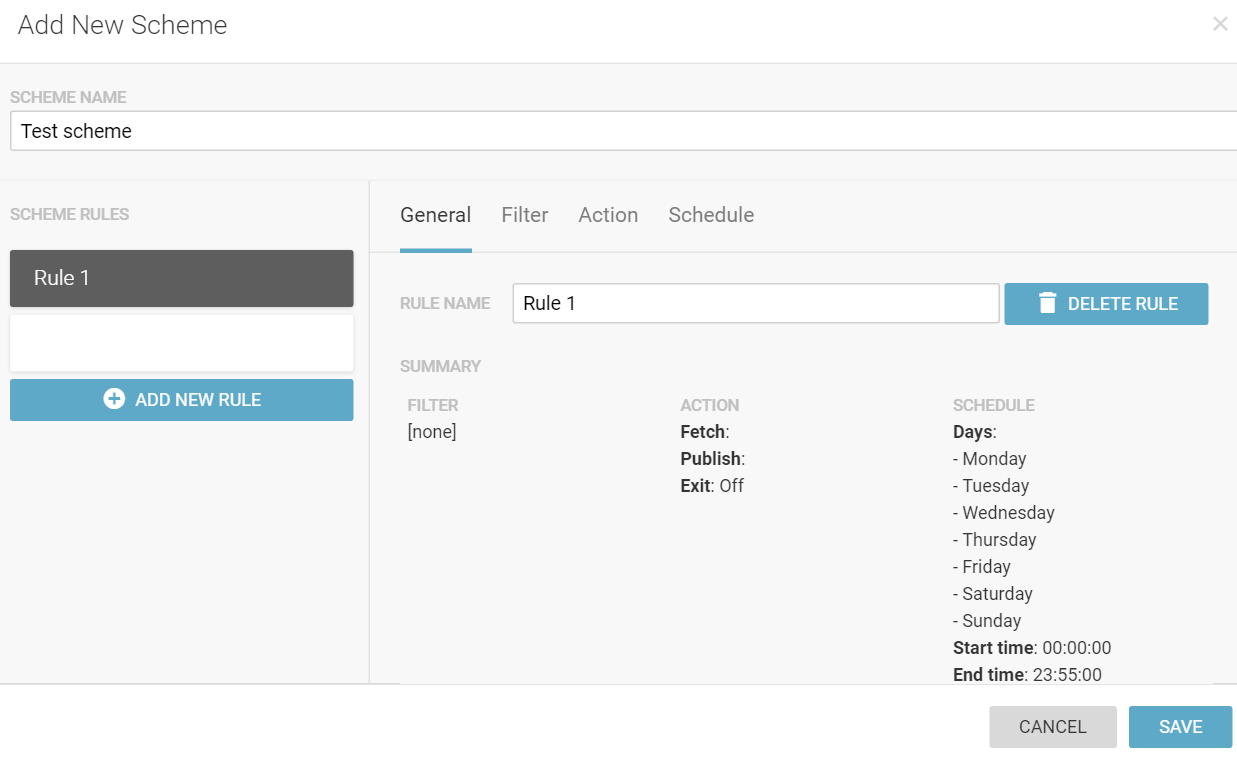Focus the Scheme Name text field

pyautogui.click(x=620, y=131)
